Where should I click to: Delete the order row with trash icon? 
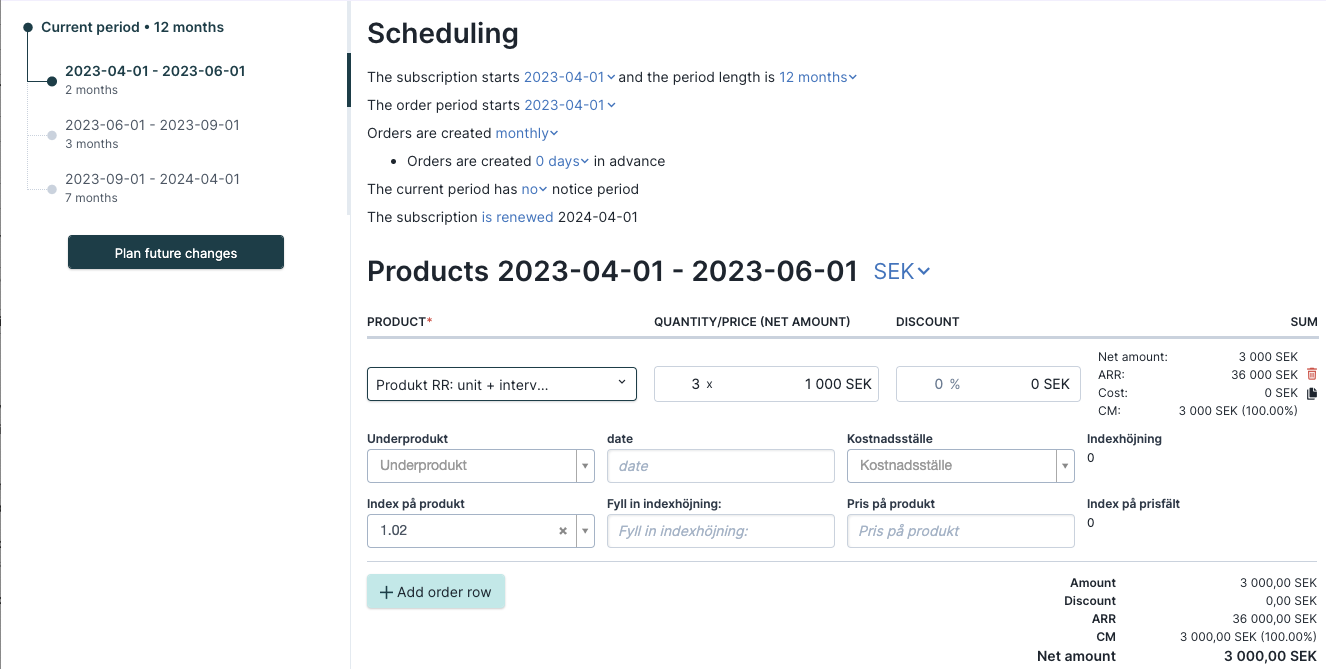point(1312,374)
